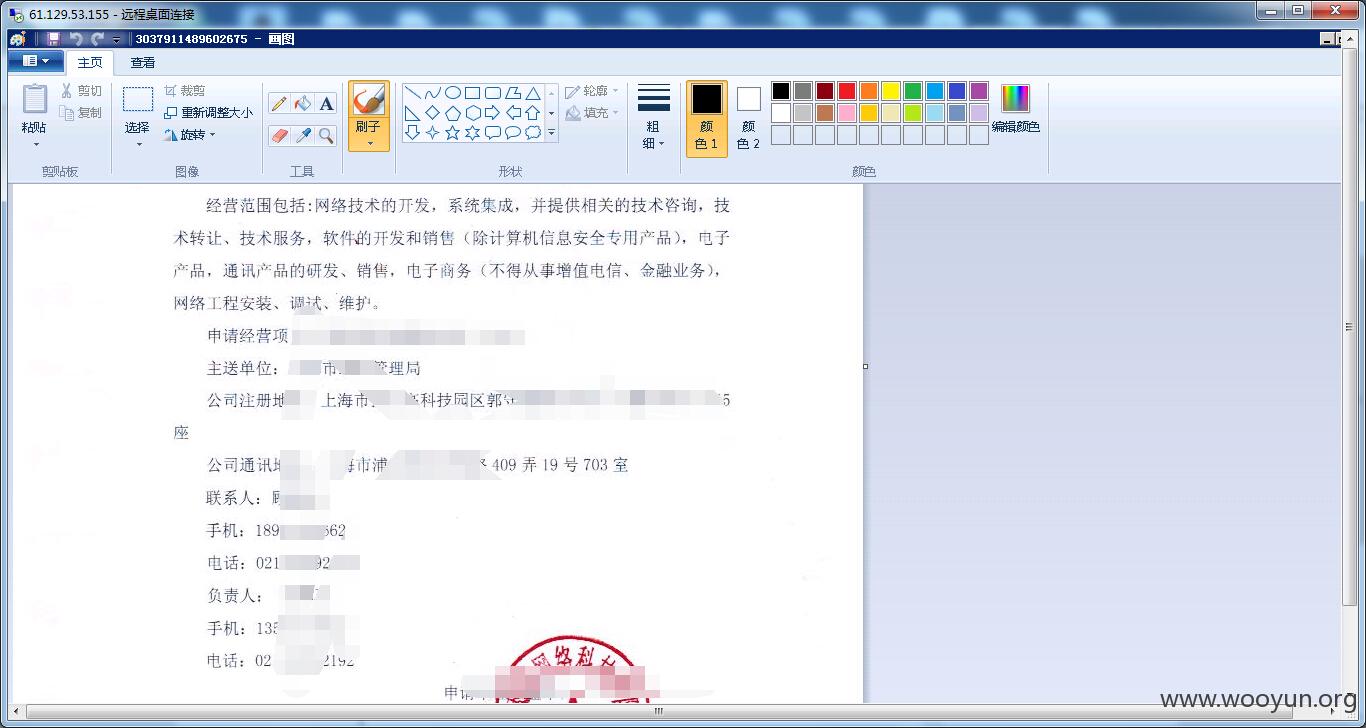Pick the red color swatch

coord(847,91)
